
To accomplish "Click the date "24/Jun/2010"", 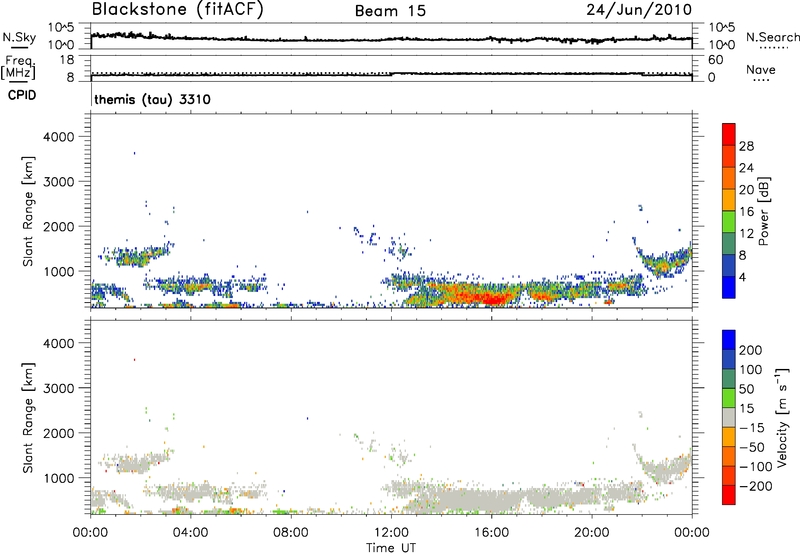I will click(x=639, y=10).
